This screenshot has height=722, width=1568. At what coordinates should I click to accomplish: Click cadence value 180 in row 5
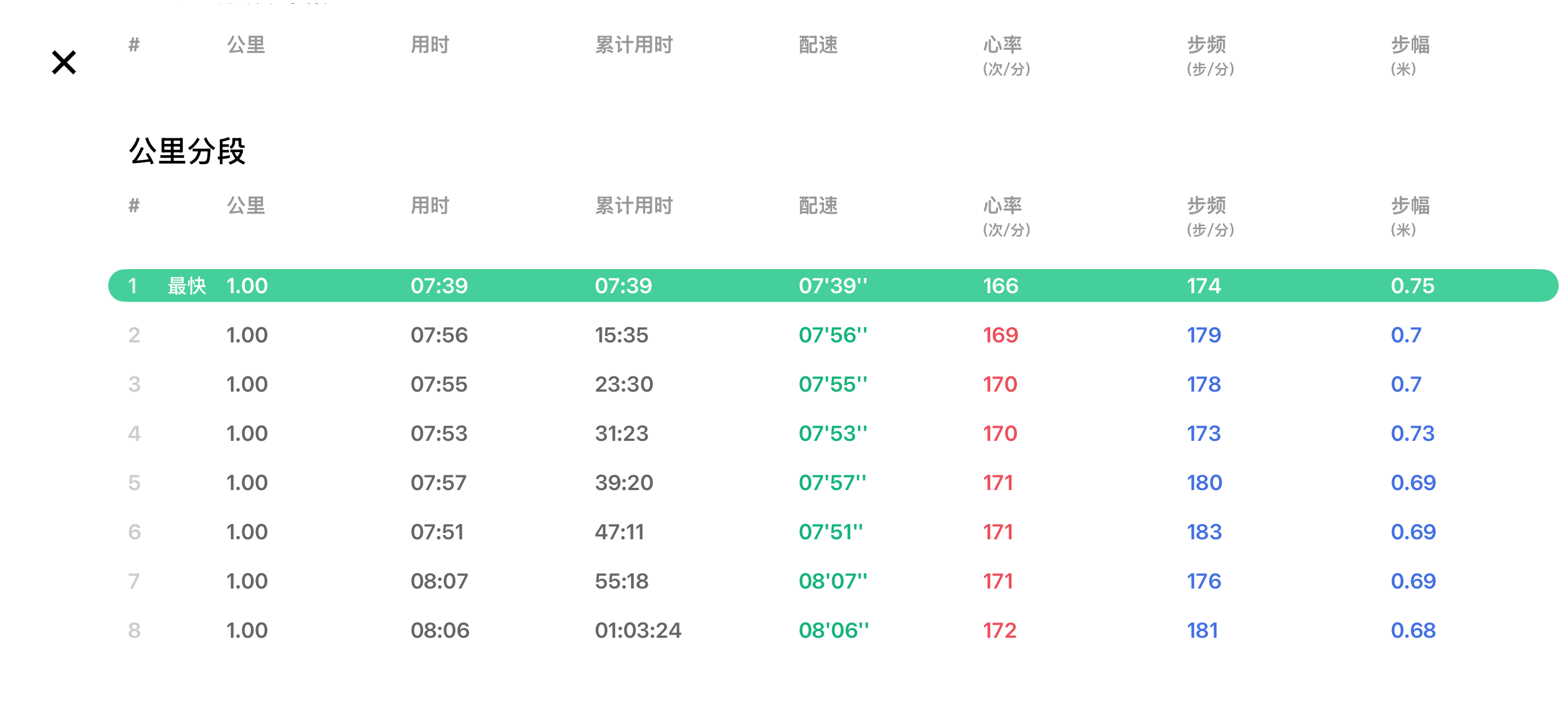[1203, 483]
